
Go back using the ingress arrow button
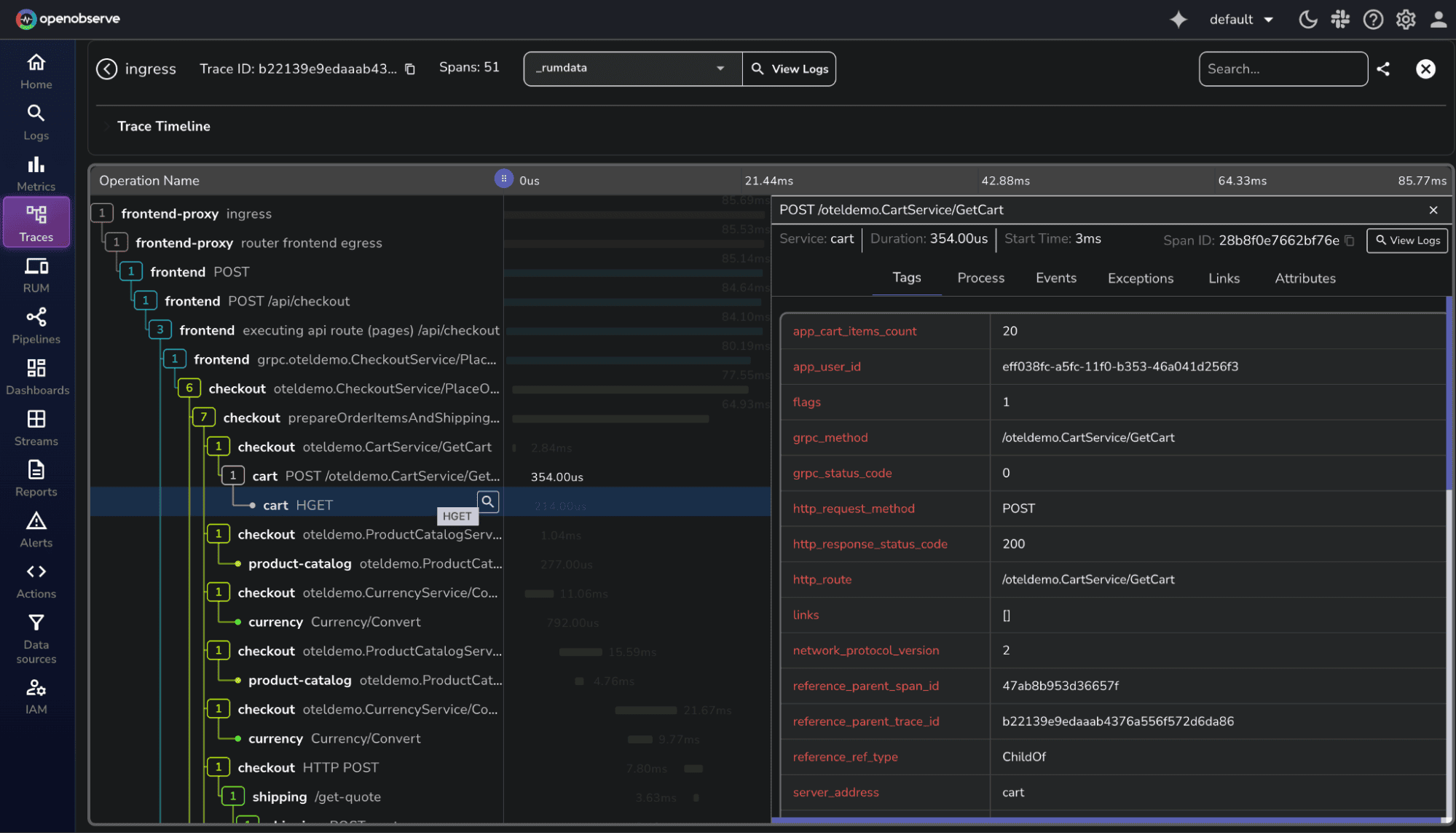107,69
